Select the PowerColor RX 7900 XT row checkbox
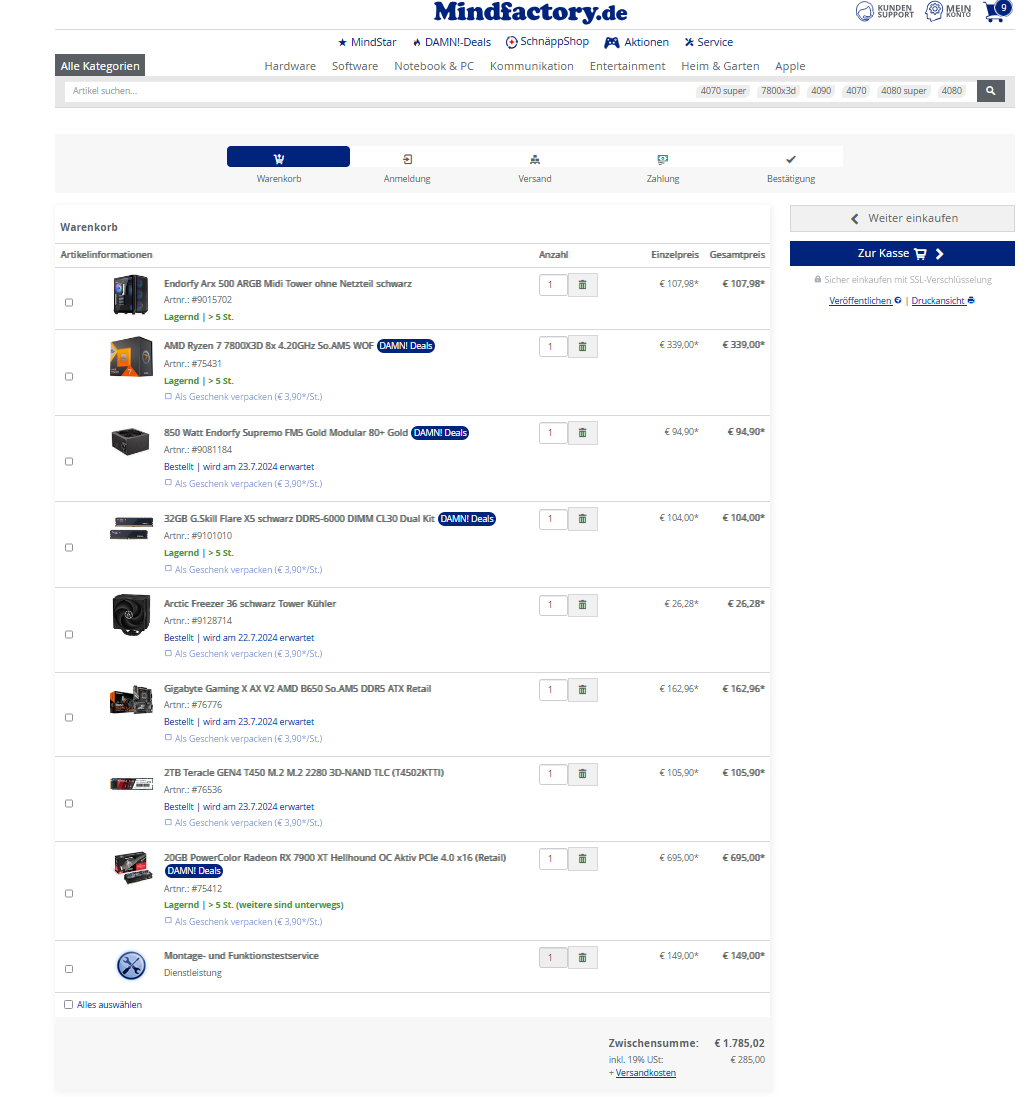Image resolution: width=1036 pixels, height=1097 pixels. point(69,893)
